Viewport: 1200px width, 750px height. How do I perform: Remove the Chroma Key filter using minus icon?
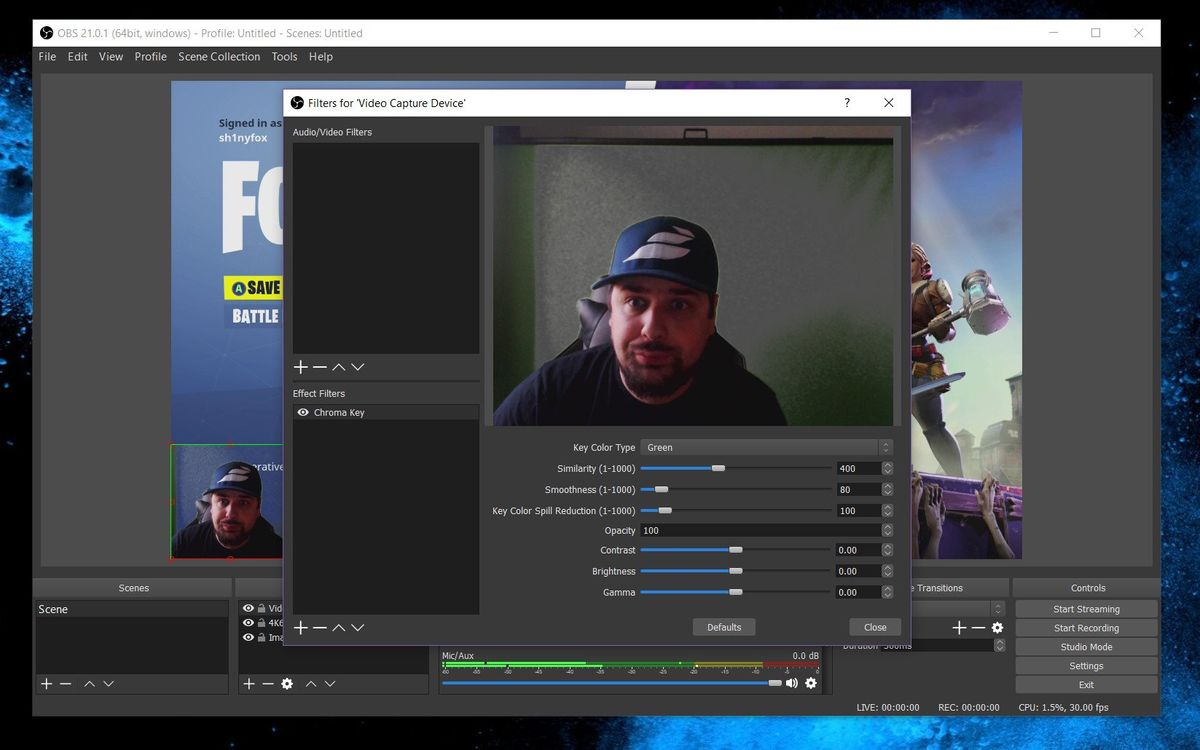click(x=318, y=627)
